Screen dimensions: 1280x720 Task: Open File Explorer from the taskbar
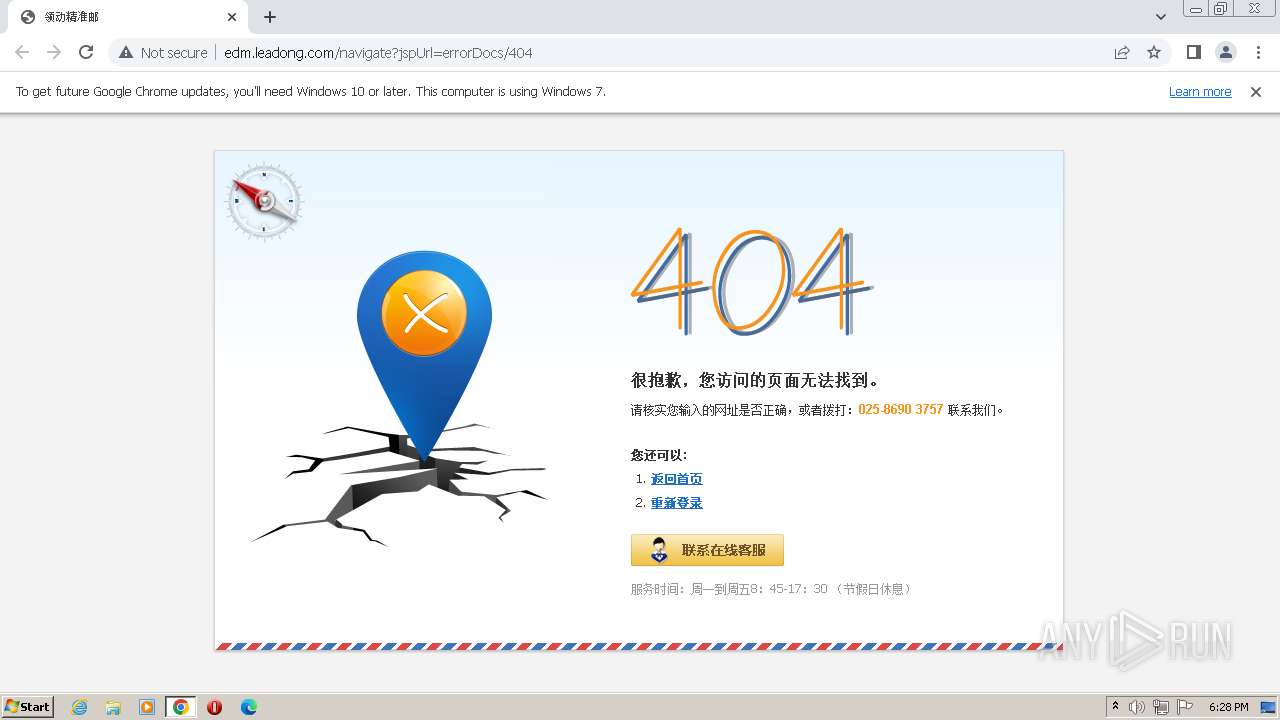click(x=113, y=707)
